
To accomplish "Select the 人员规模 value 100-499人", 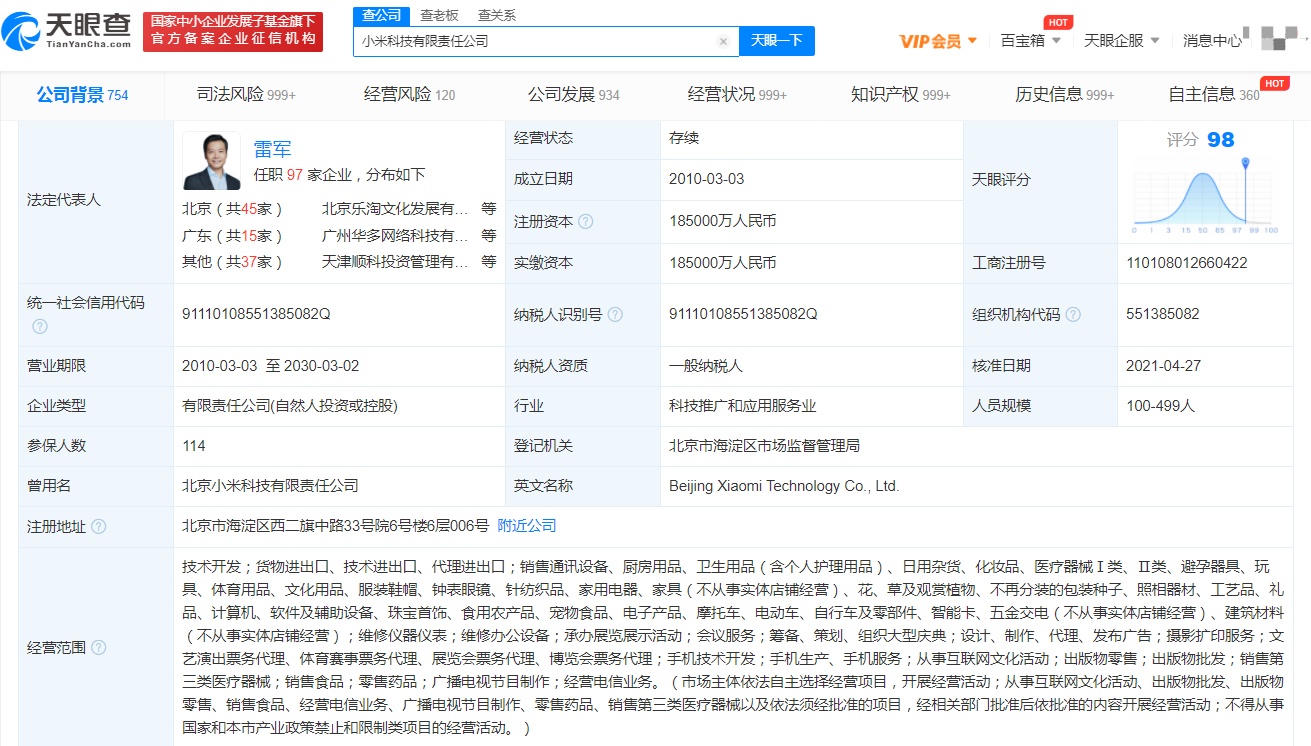I will tap(1160, 406).
